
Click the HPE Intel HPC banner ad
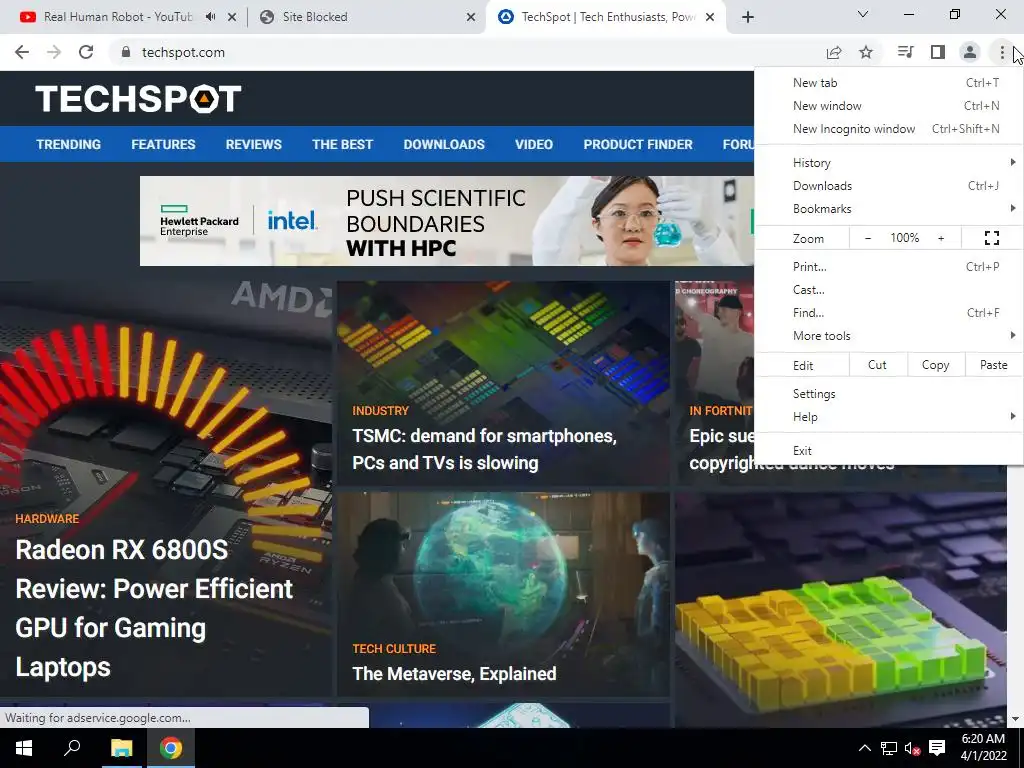tap(447, 221)
